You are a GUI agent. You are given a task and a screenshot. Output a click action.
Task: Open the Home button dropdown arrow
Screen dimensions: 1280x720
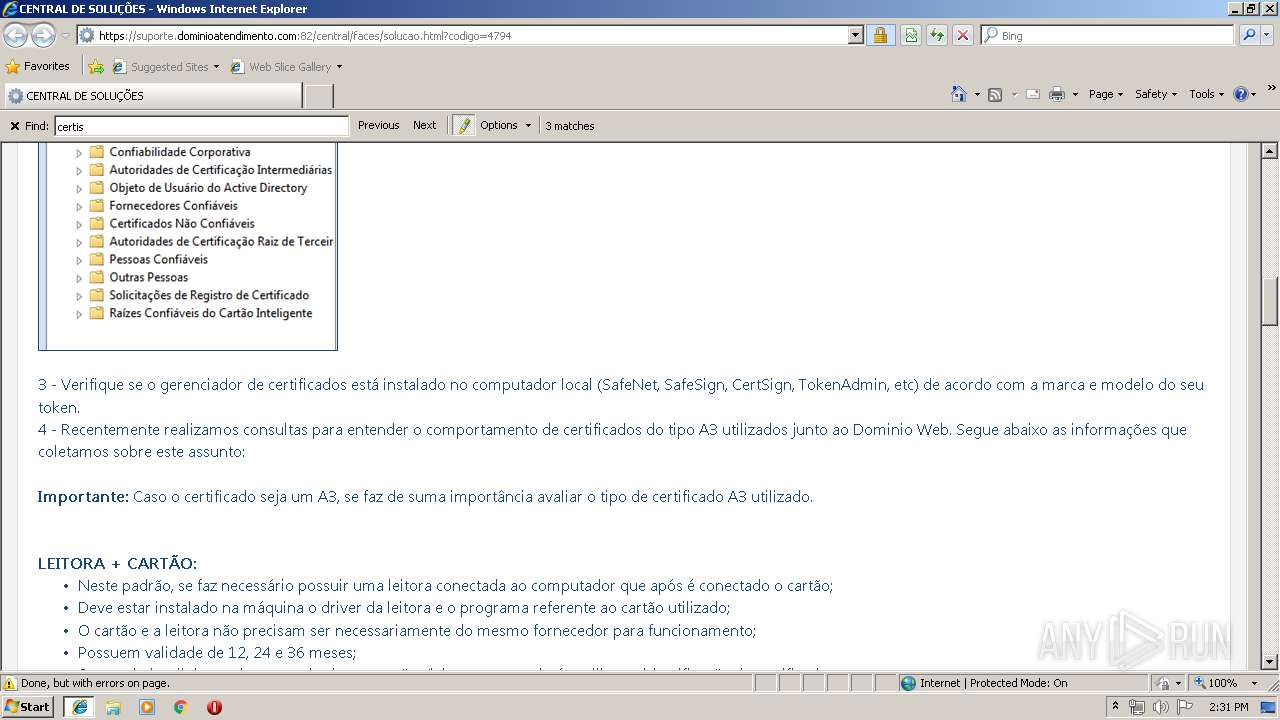977,95
